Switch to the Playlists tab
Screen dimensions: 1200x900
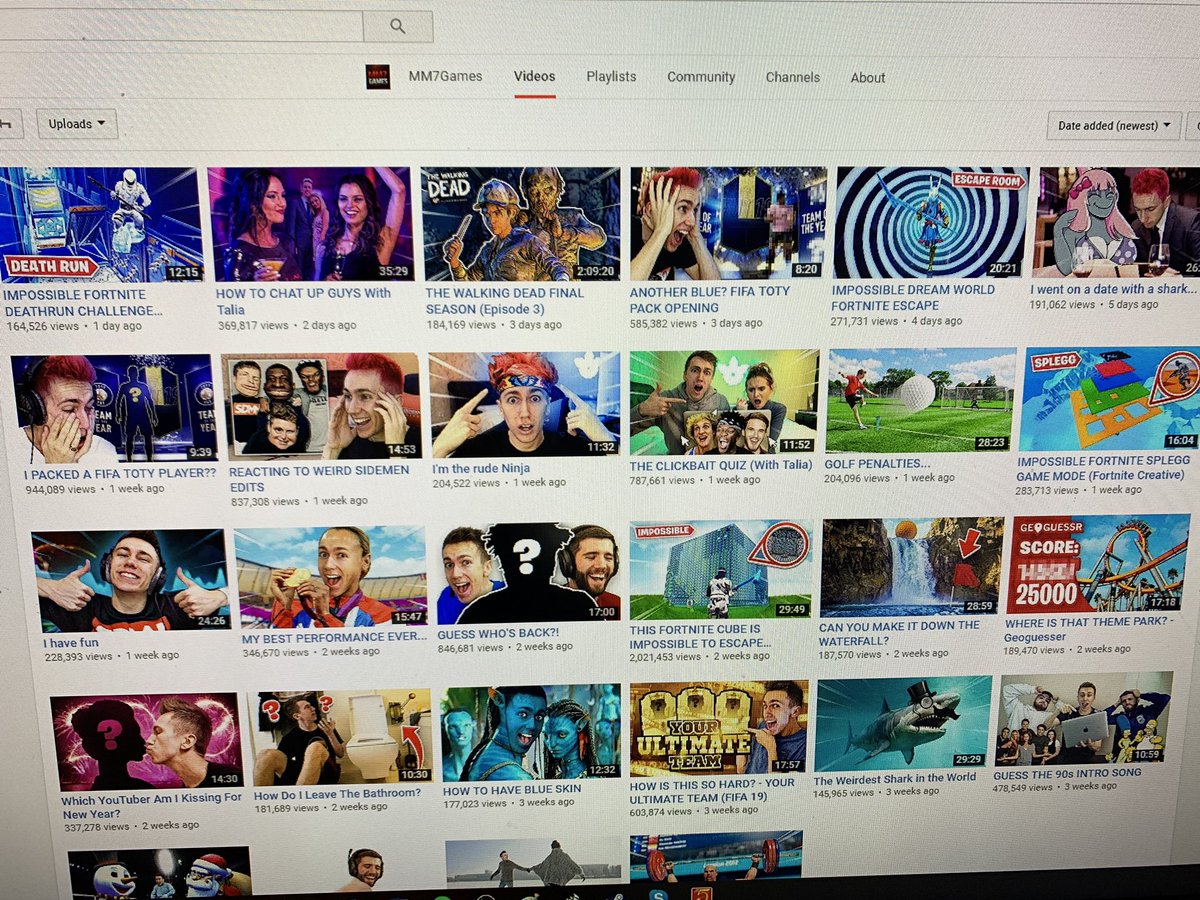point(611,77)
